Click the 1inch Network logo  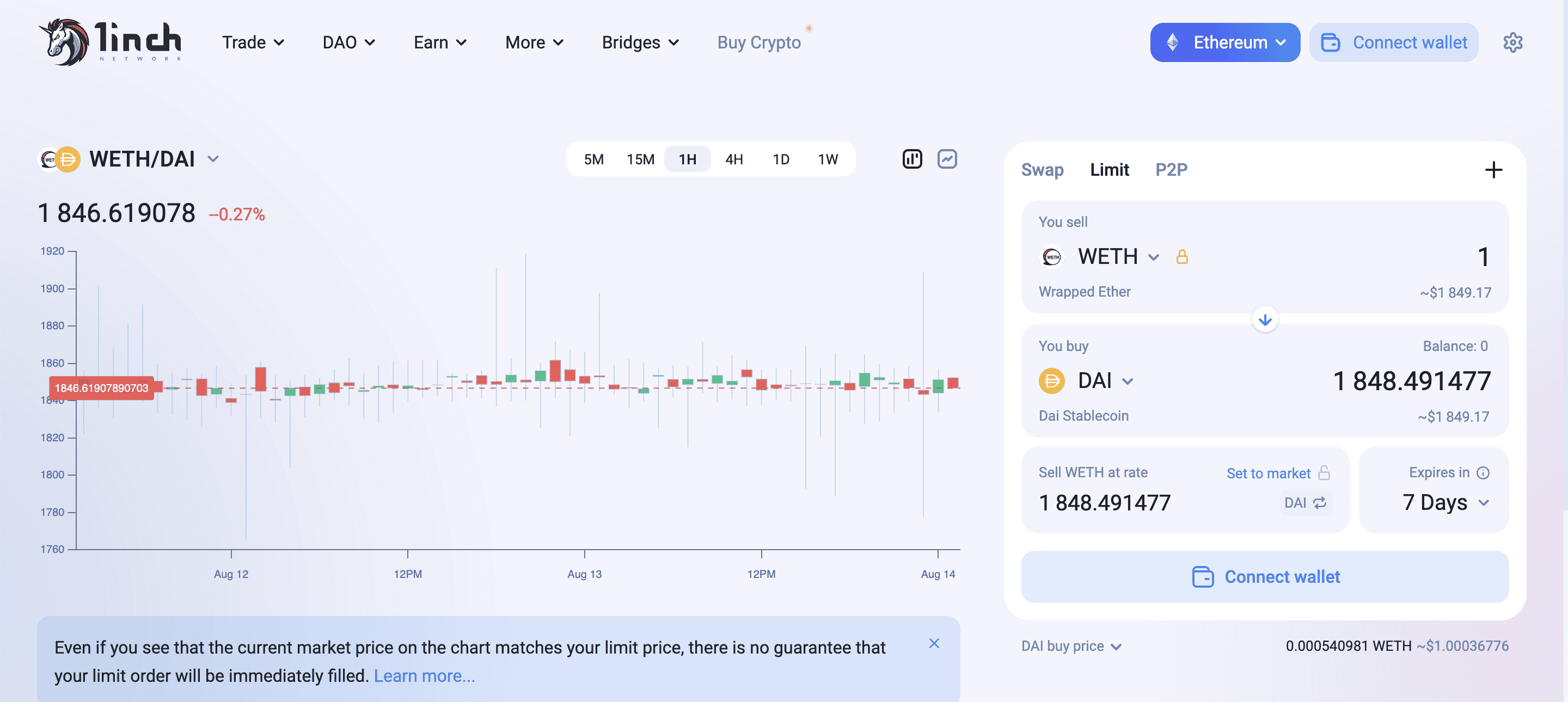coord(110,42)
